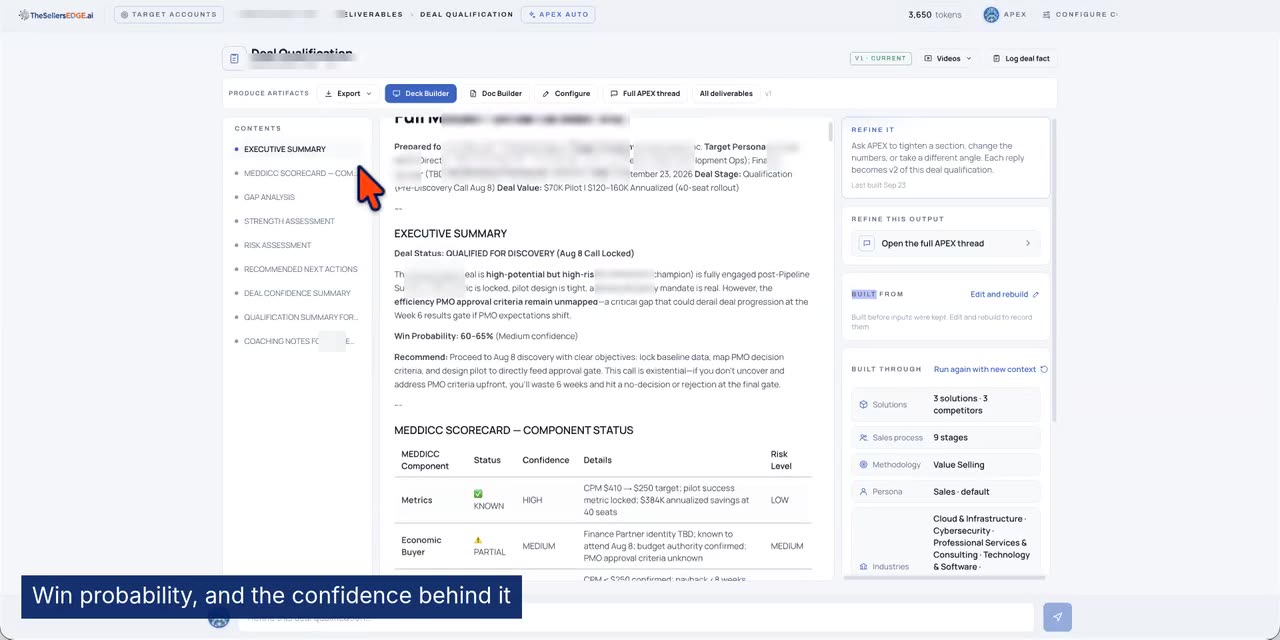Jump to Risk Assessment section
This screenshot has width=1280, height=640.
click(x=277, y=245)
